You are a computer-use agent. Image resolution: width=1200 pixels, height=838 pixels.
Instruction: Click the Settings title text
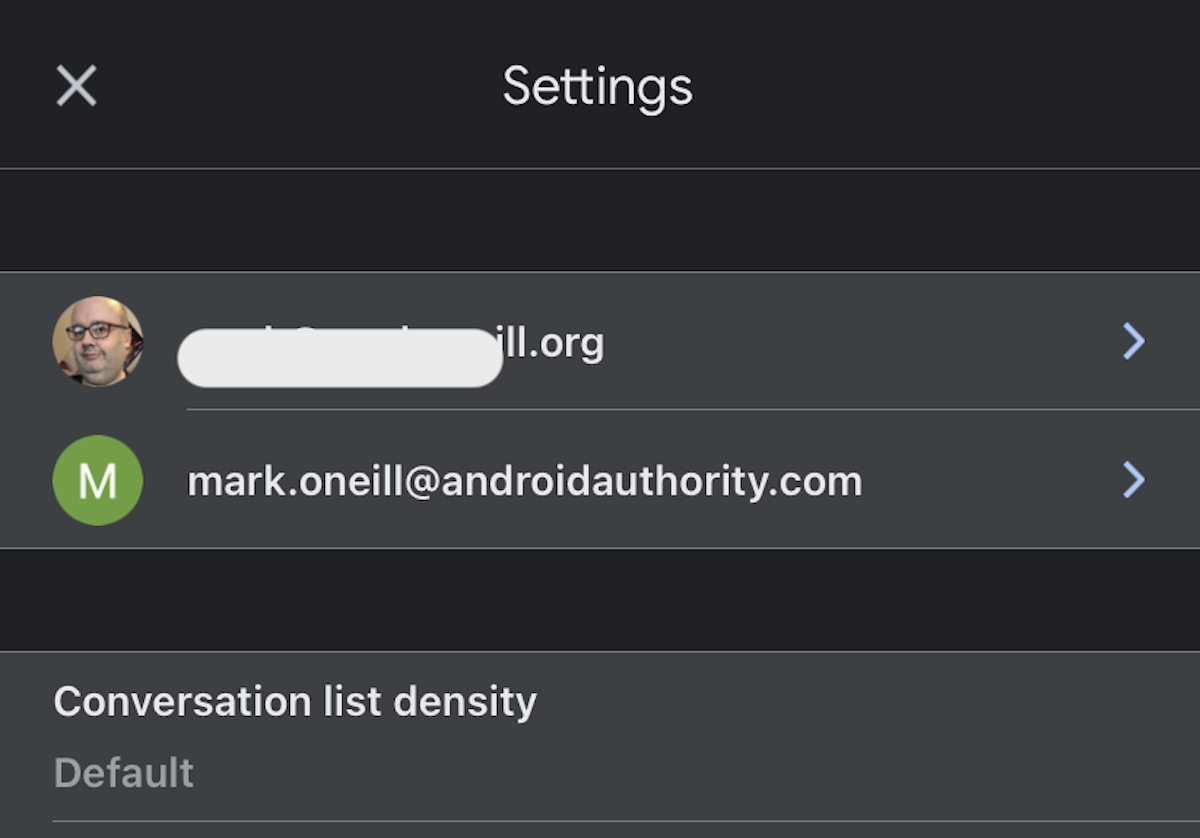tap(597, 87)
